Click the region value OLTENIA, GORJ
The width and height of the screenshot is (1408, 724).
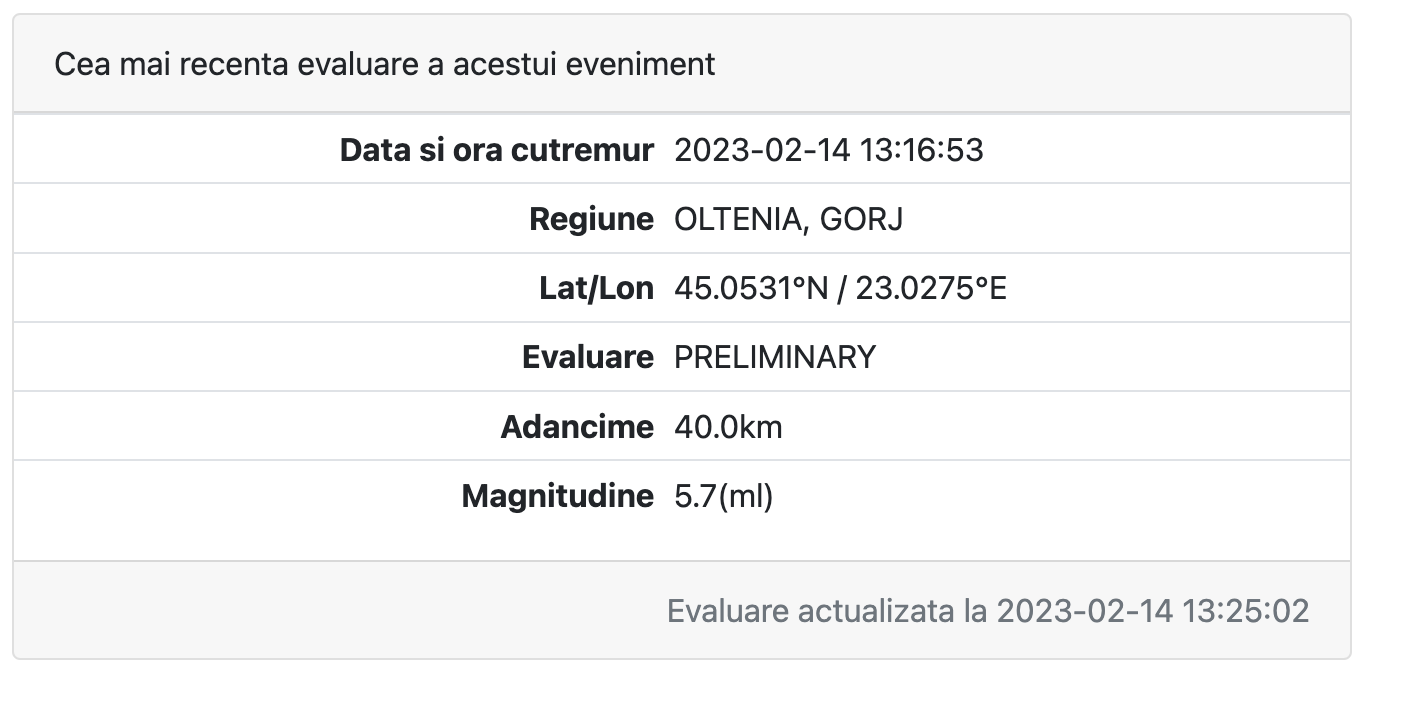click(789, 220)
